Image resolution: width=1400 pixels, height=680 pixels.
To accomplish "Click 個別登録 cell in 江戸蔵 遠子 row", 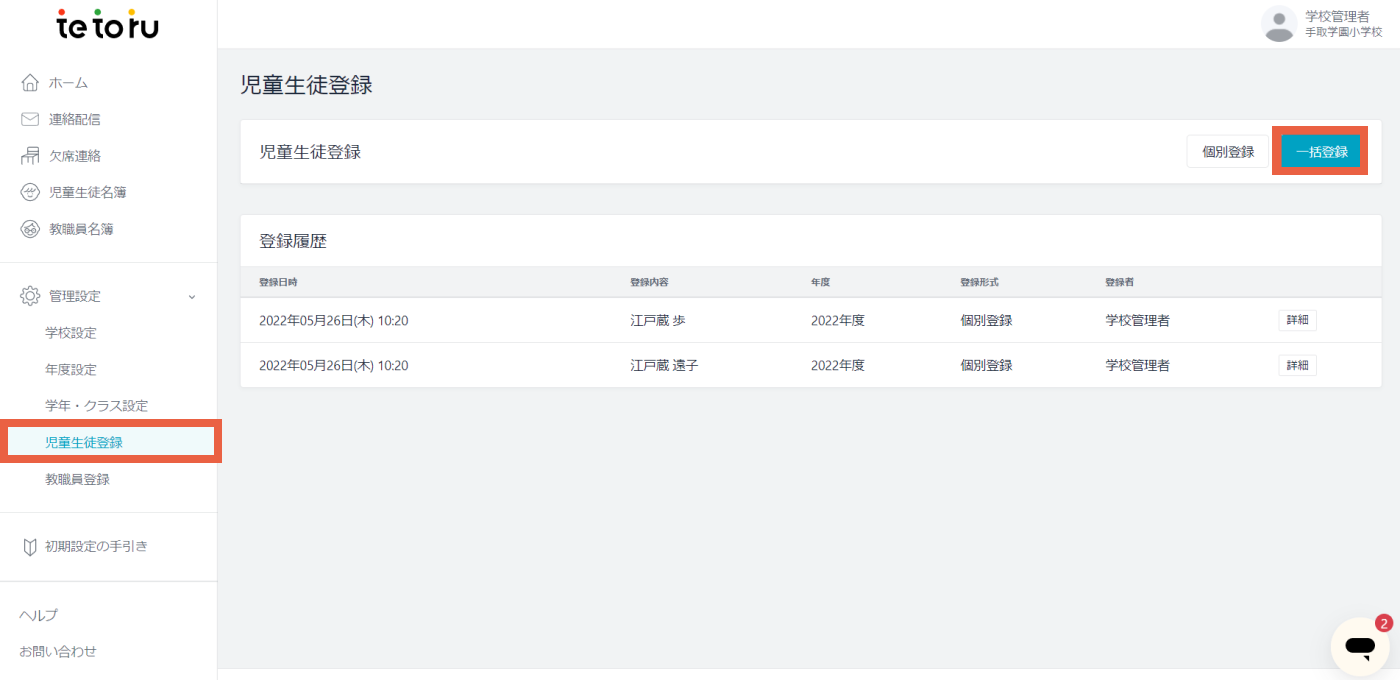I will tap(986, 365).
